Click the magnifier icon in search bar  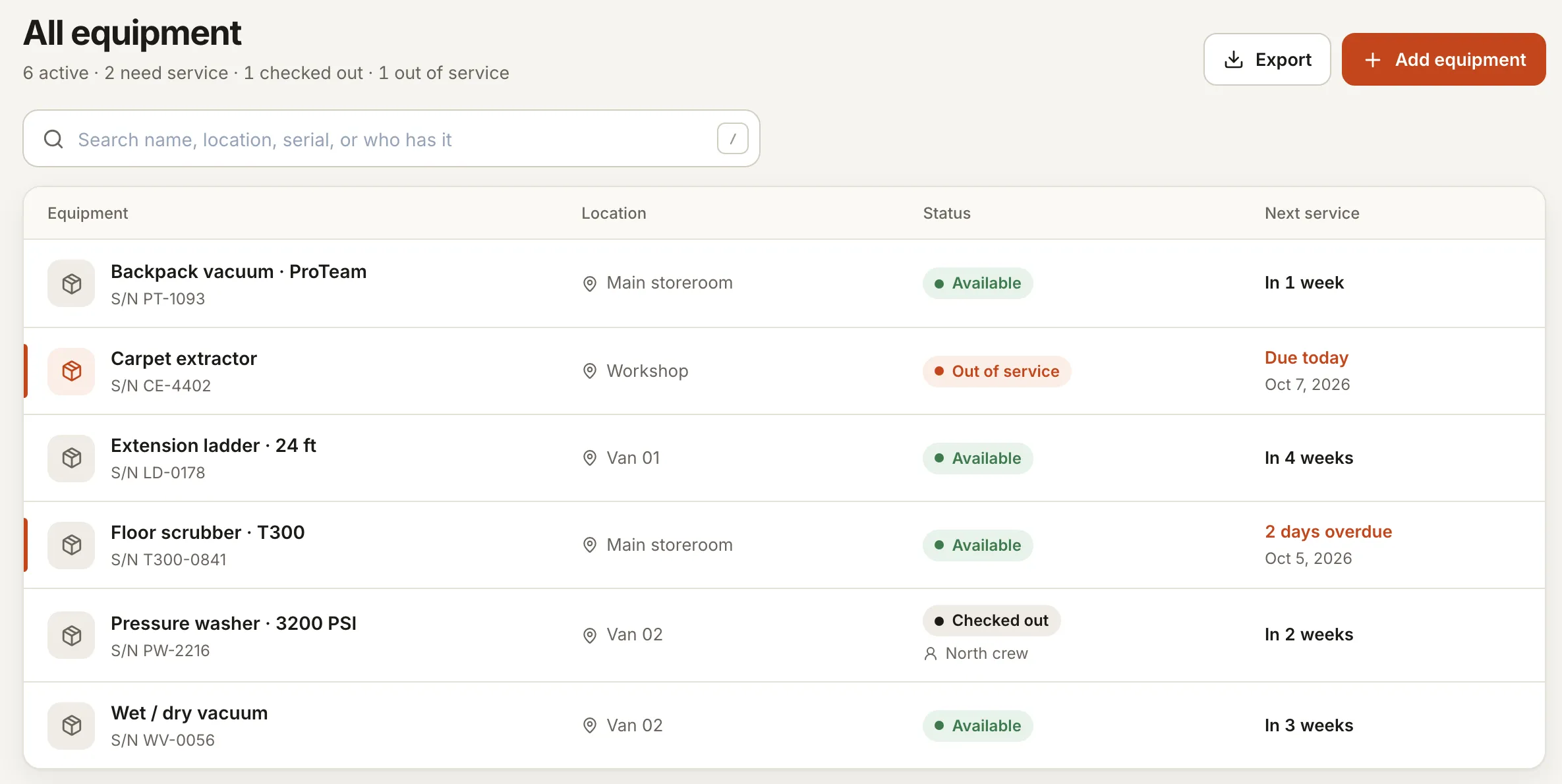[53, 139]
